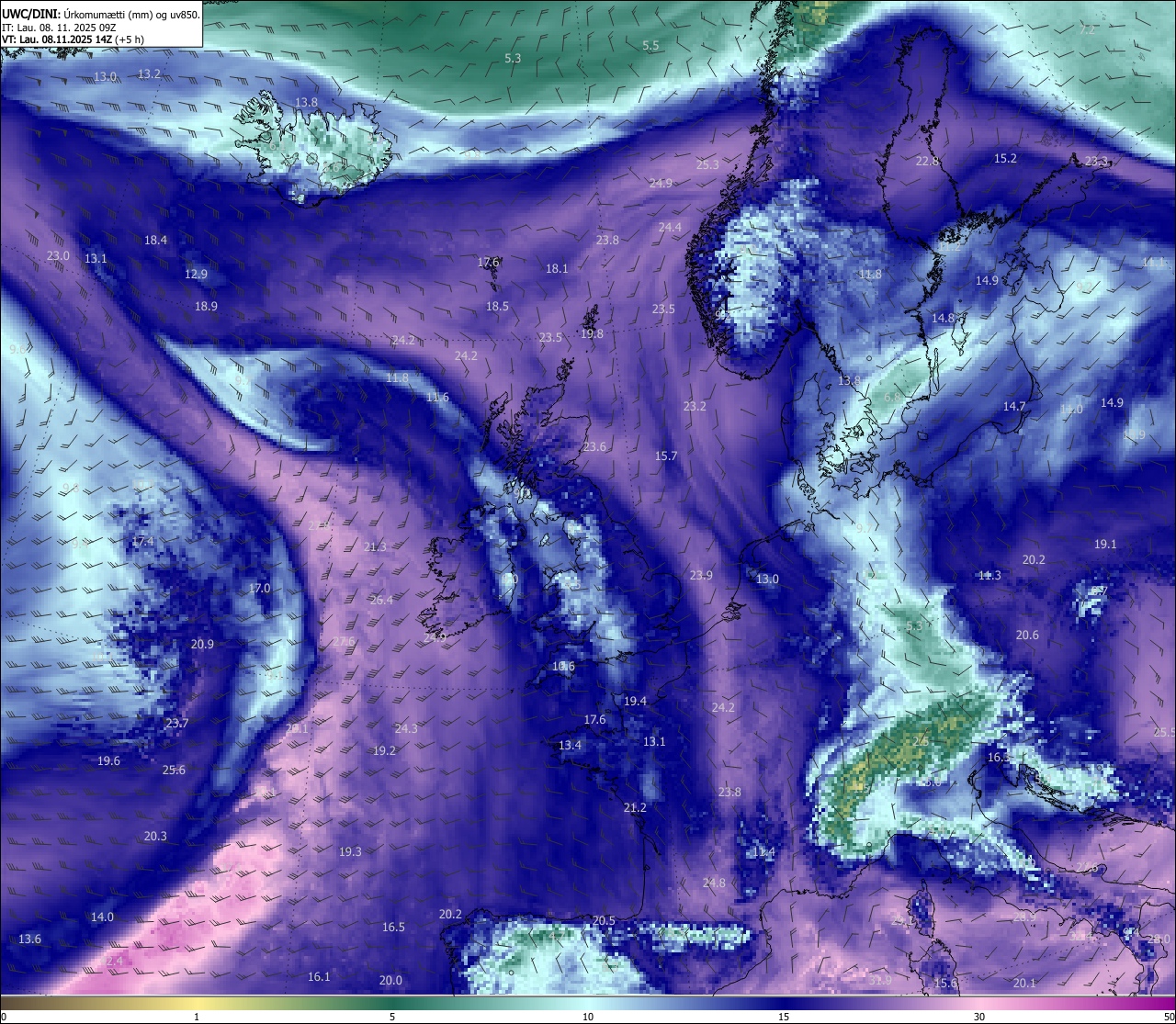
Task: Click the '1' tick on the color scale
Action: pos(197,1017)
